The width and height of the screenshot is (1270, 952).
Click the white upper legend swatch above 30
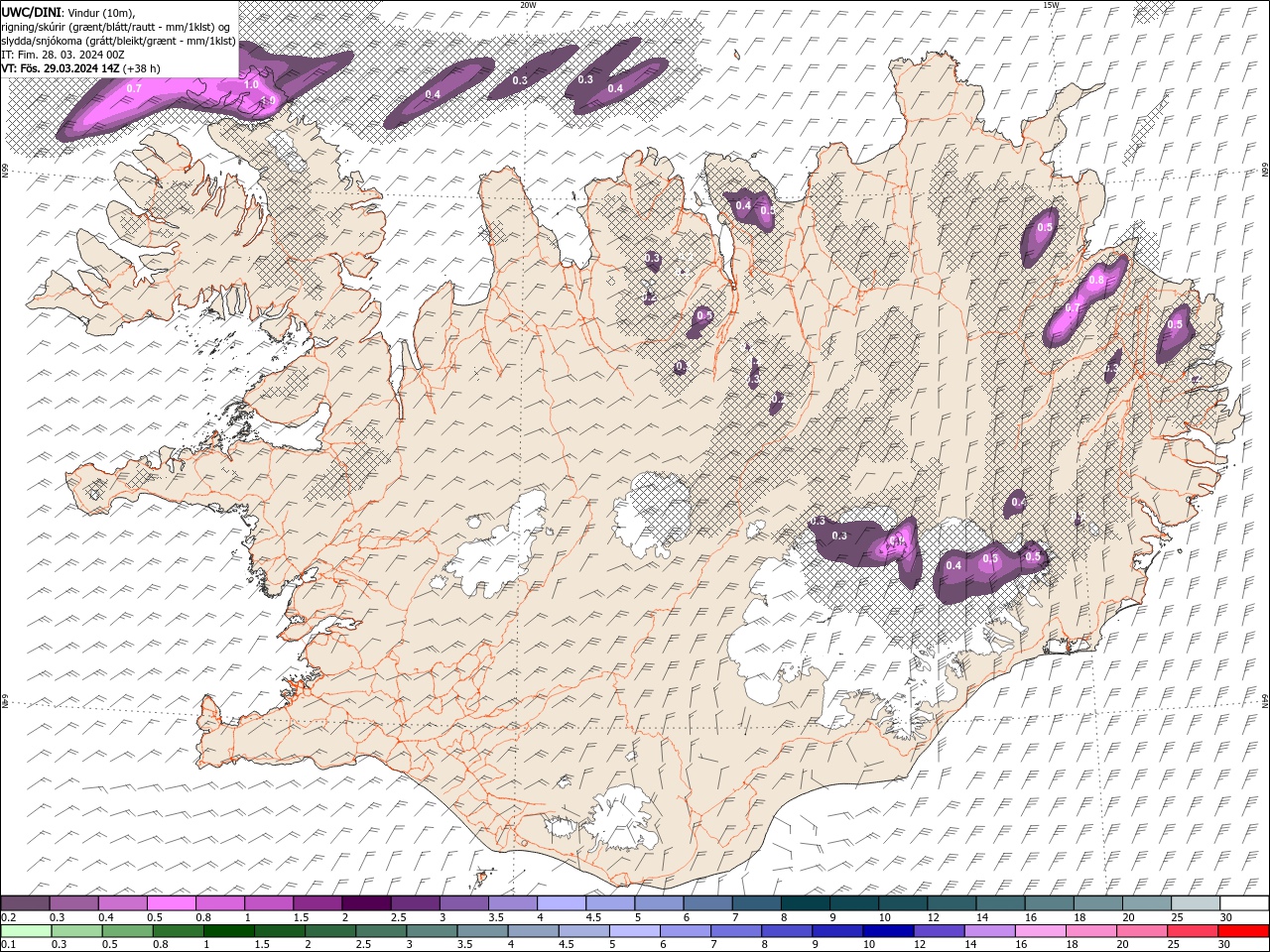[1244, 903]
